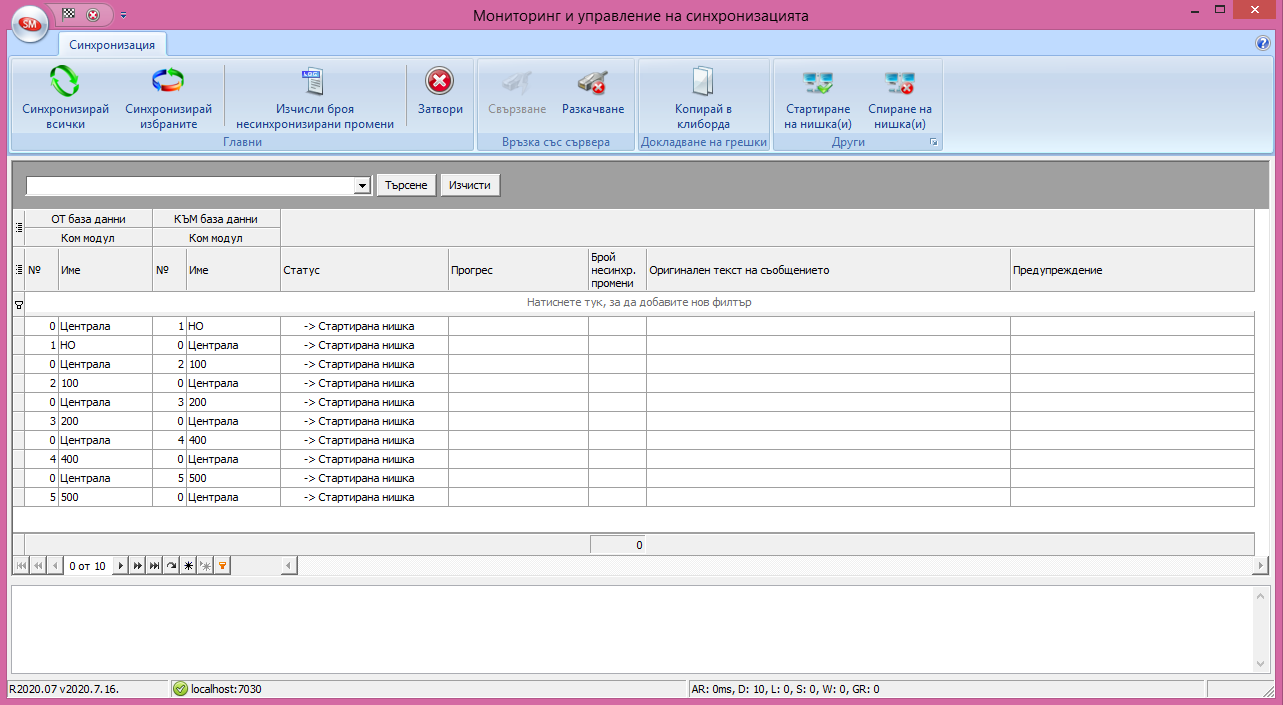
Task: Click the message log scrollbar down arrow
Action: coord(1261,664)
